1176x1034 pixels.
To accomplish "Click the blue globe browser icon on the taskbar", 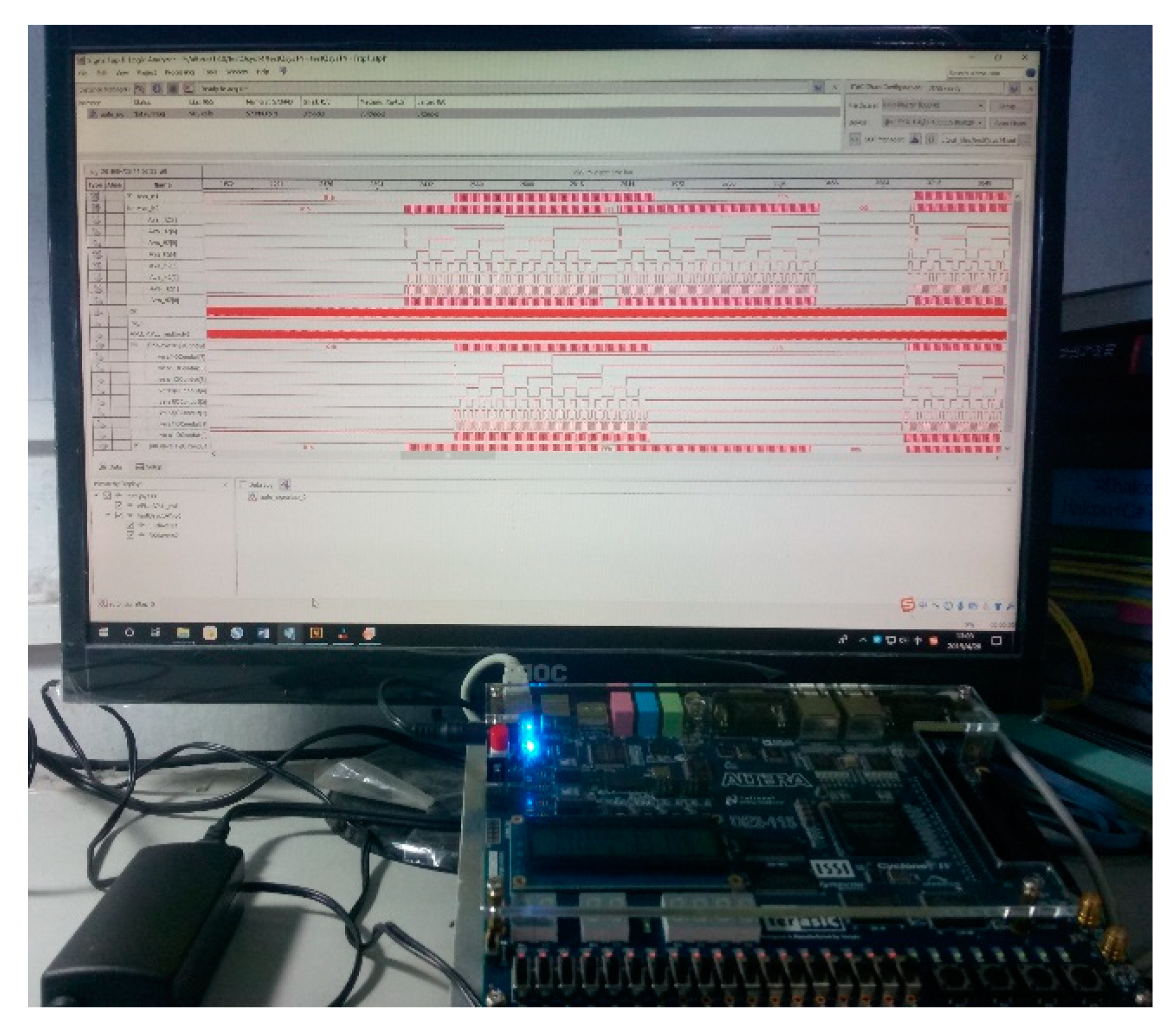I will click(237, 633).
